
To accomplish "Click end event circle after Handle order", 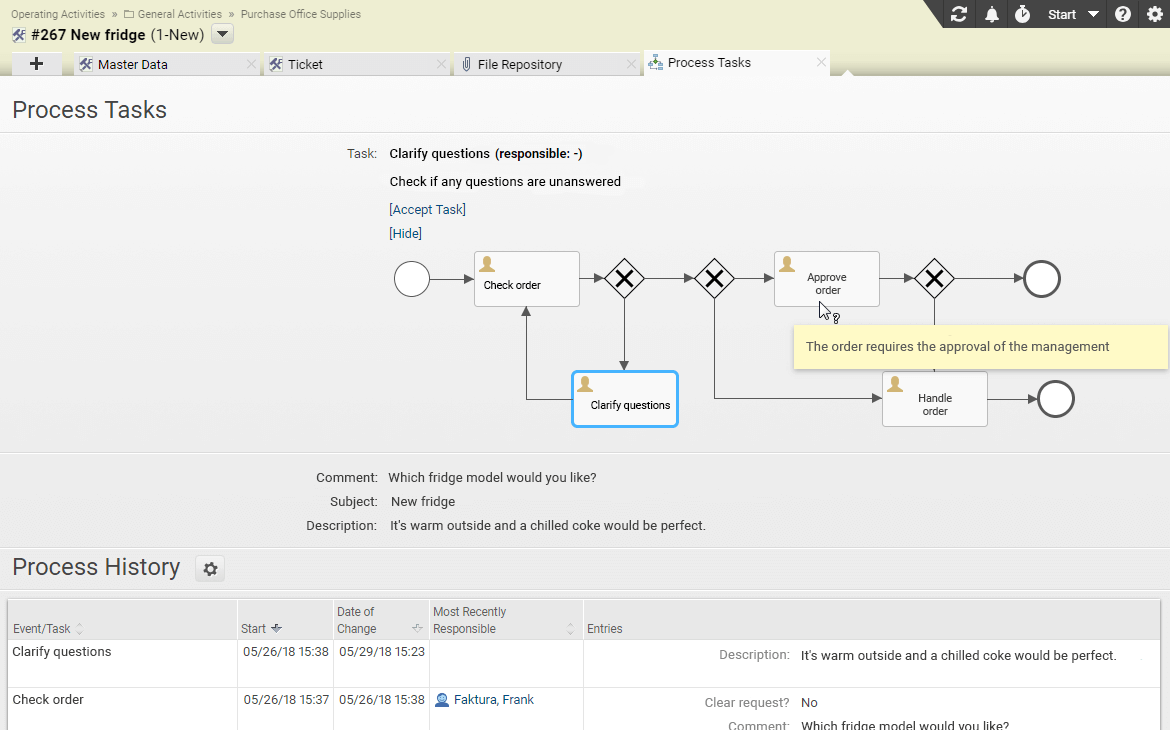I will click(1056, 399).
